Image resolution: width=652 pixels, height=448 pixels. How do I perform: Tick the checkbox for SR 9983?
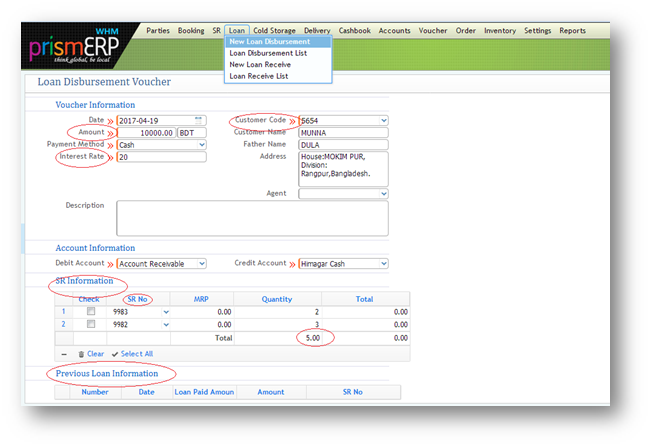[90, 312]
